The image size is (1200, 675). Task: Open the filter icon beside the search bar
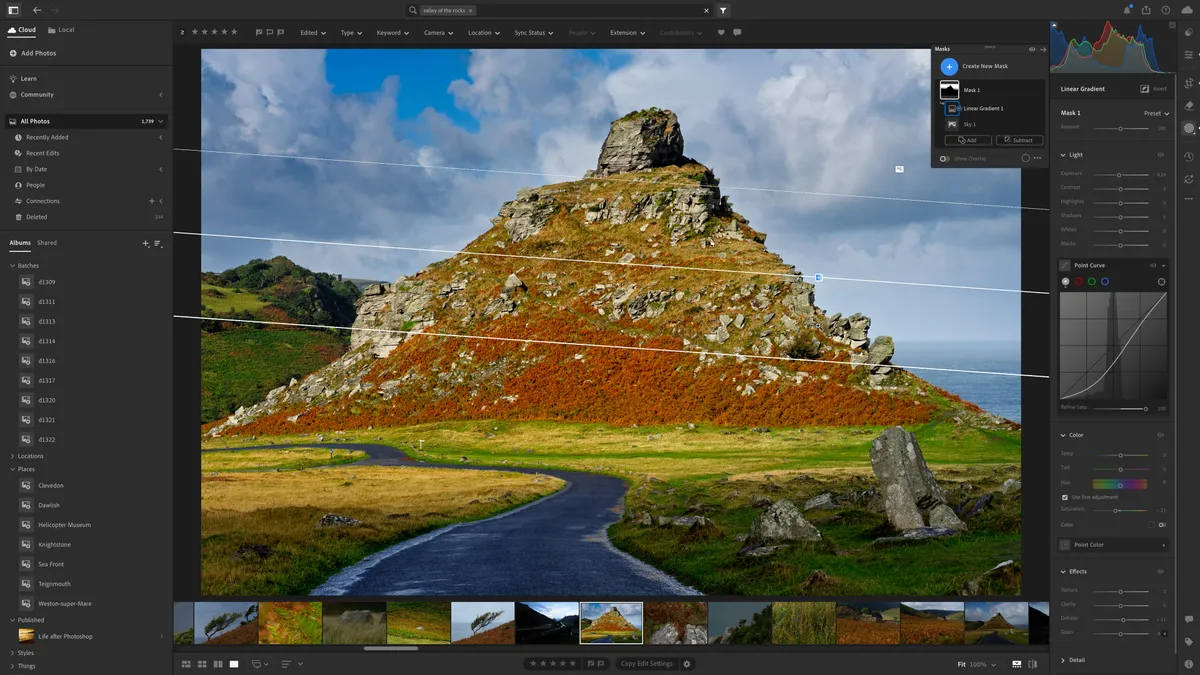pos(723,9)
